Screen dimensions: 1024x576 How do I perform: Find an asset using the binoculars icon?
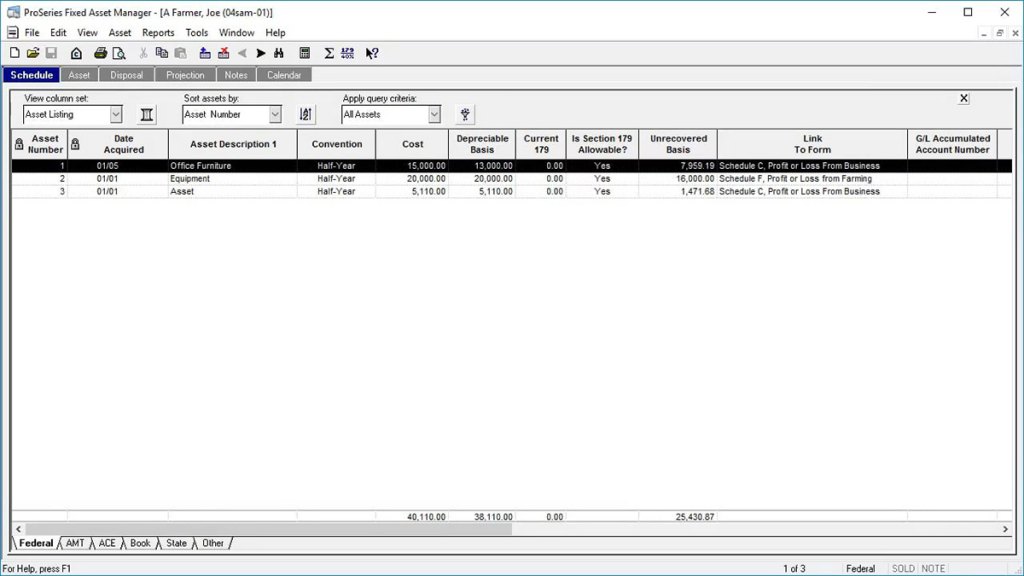pos(279,53)
